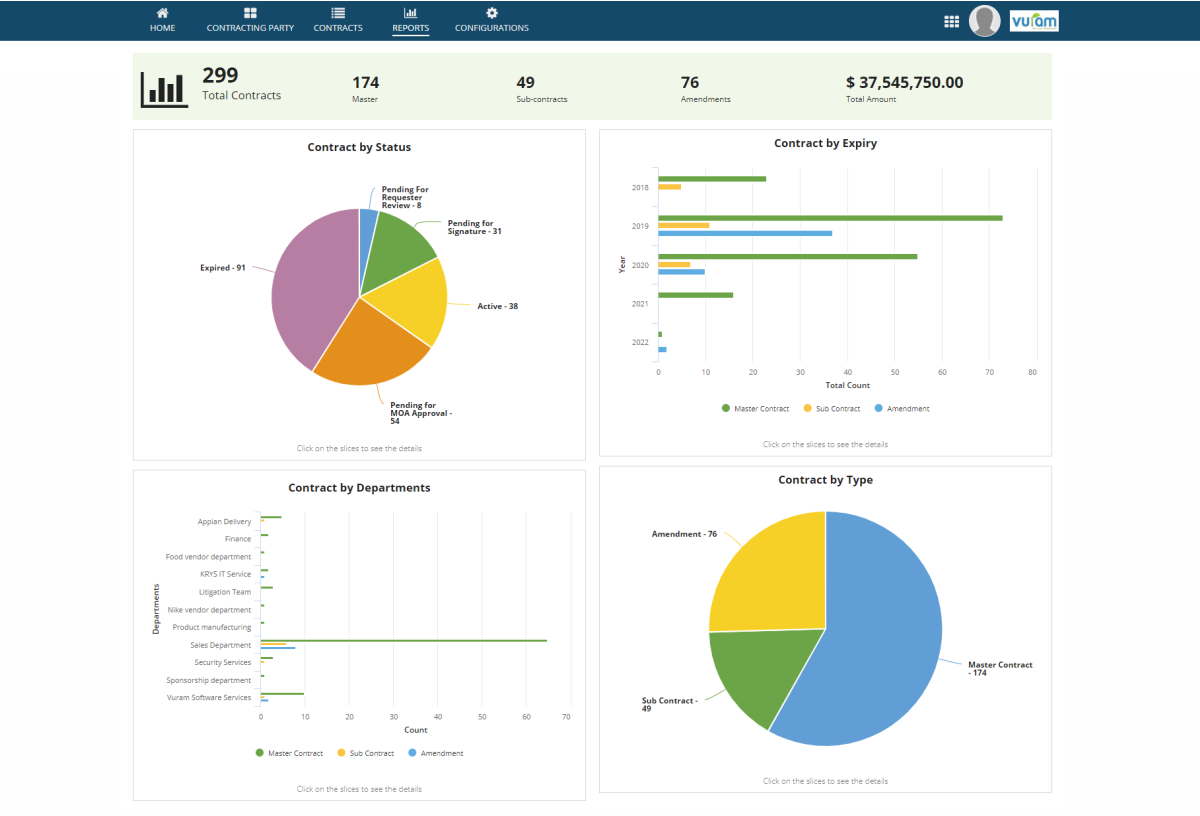The width and height of the screenshot is (1200, 816).
Task: Open the Reports bar-chart icon
Action: (410, 13)
